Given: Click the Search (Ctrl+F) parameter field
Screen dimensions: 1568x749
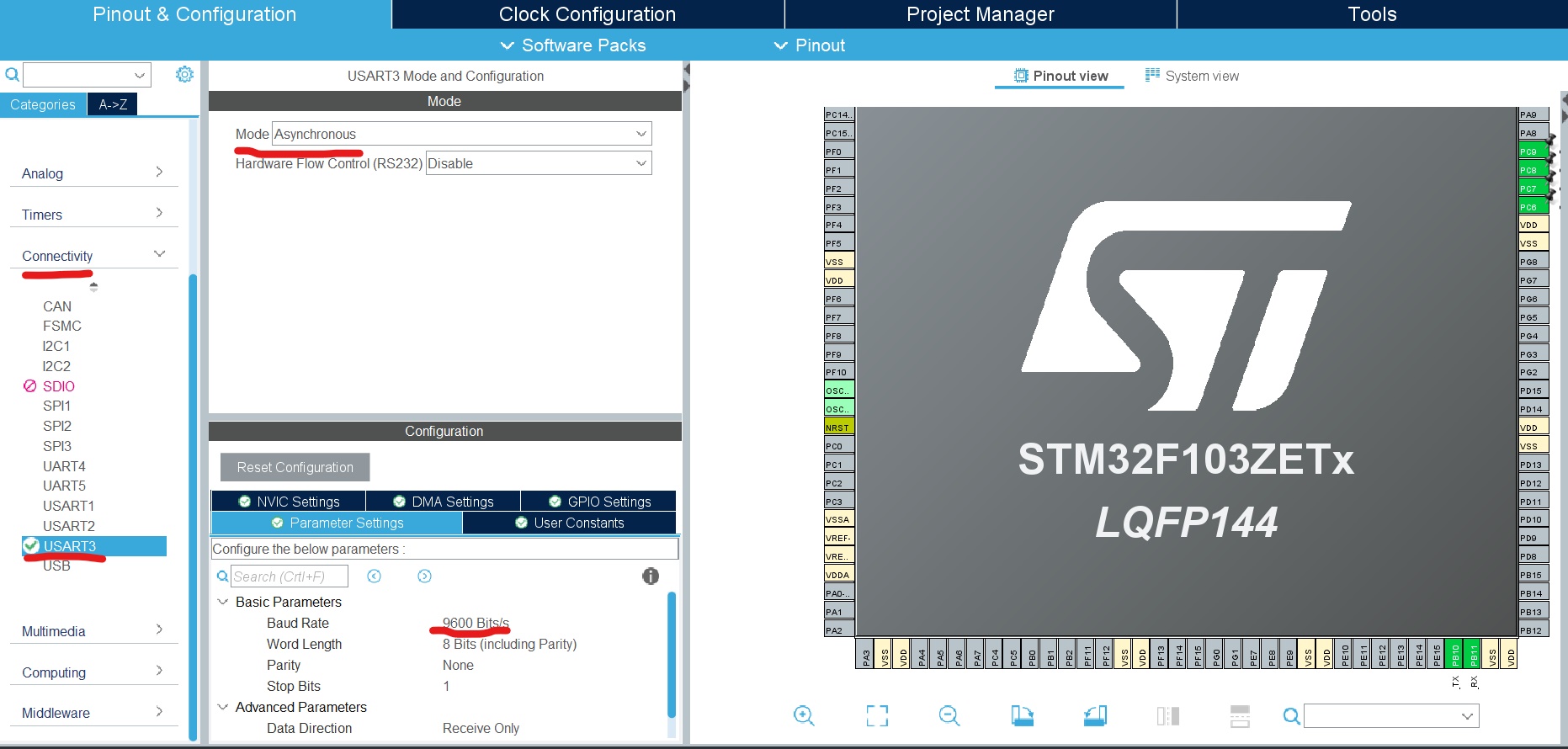Looking at the screenshot, I should point(290,576).
